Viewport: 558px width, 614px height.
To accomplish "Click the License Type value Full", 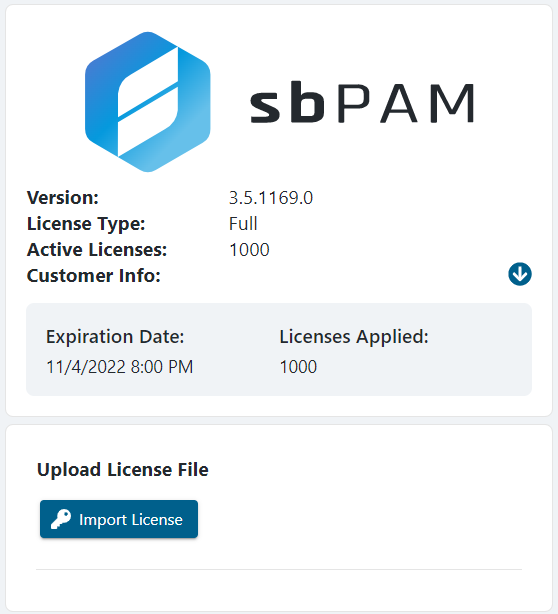I will click(x=243, y=224).
